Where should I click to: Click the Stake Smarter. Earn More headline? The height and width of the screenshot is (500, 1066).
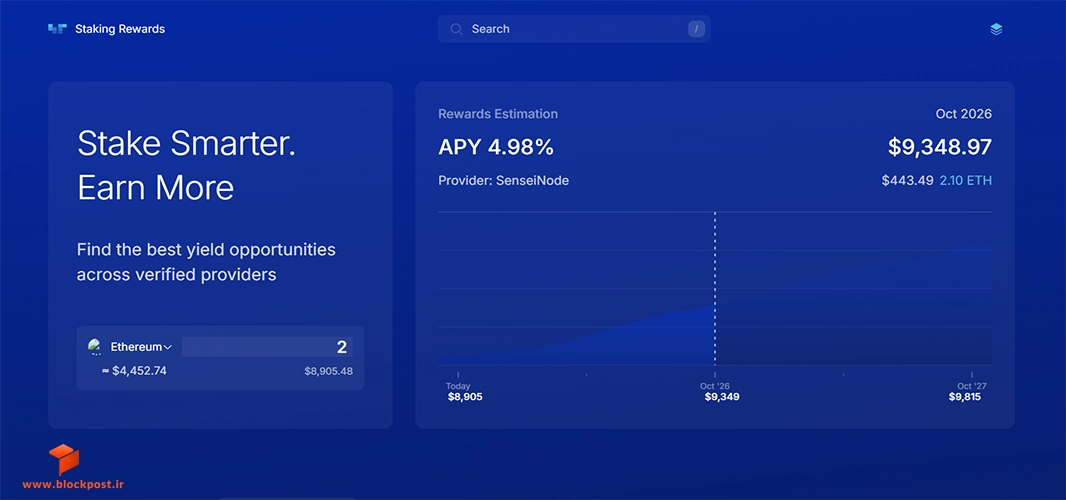click(x=186, y=165)
